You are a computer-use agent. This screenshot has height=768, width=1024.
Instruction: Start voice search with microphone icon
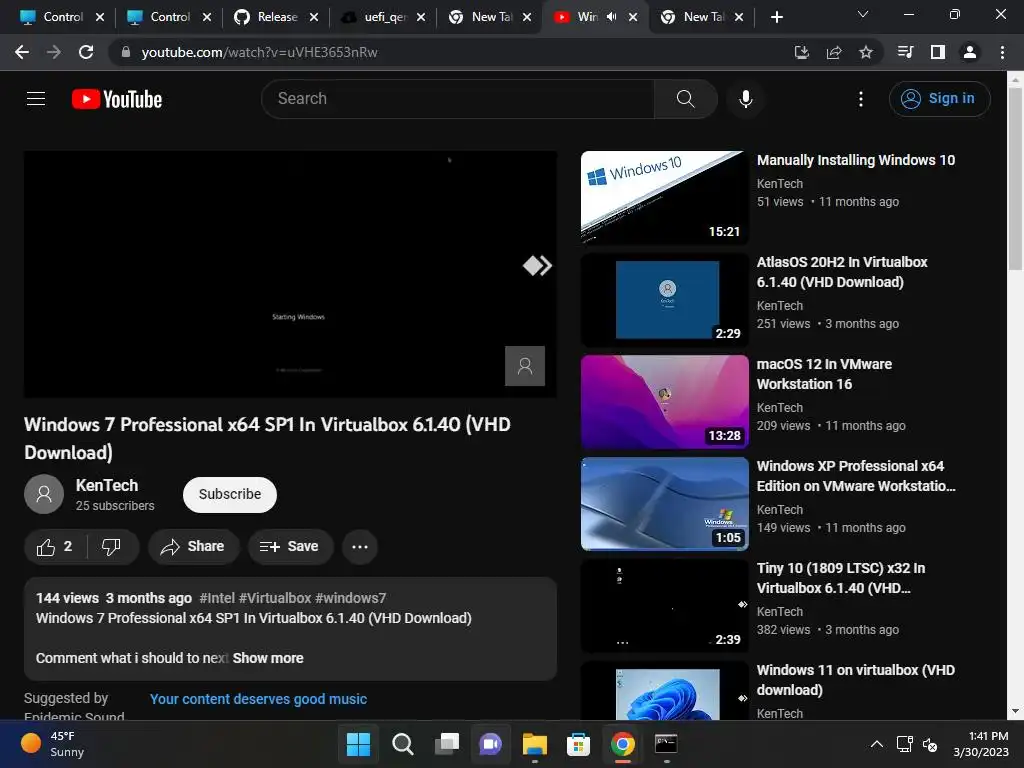tap(745, 99)
